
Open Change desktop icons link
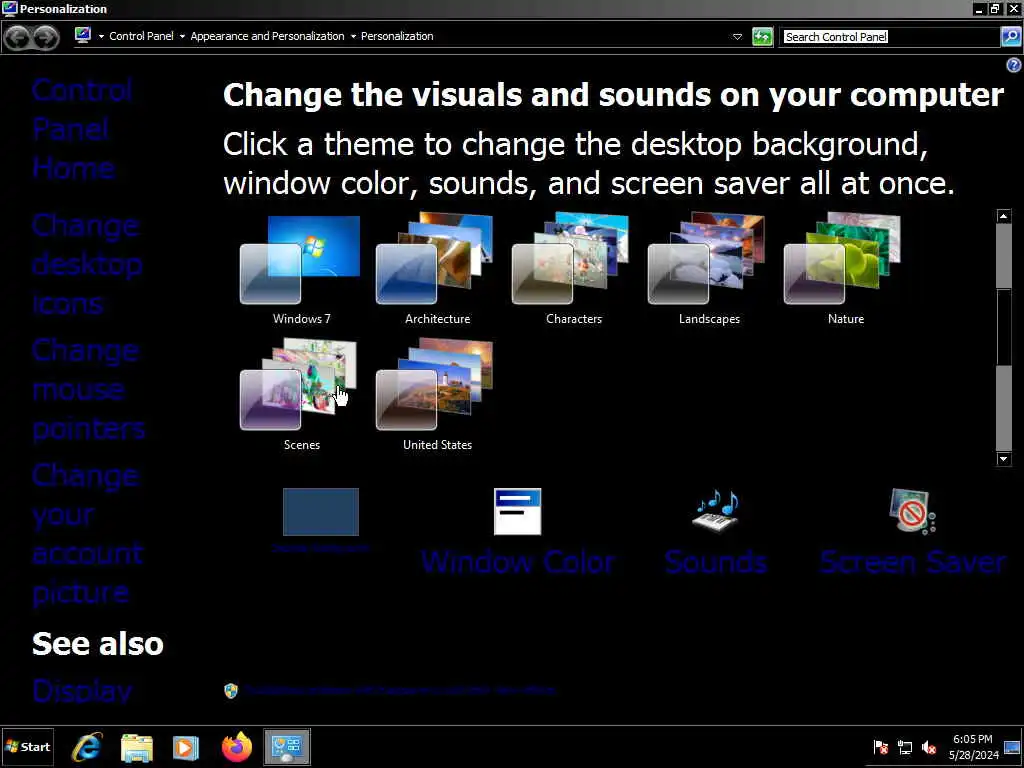coord(87,264)
